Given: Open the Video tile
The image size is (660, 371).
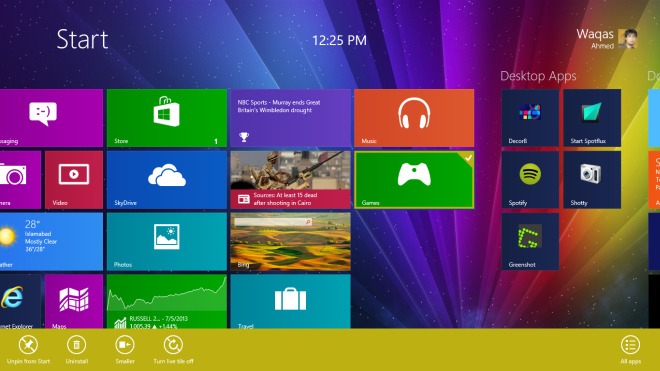Looking at the screenshot, I should click(74, 180).
